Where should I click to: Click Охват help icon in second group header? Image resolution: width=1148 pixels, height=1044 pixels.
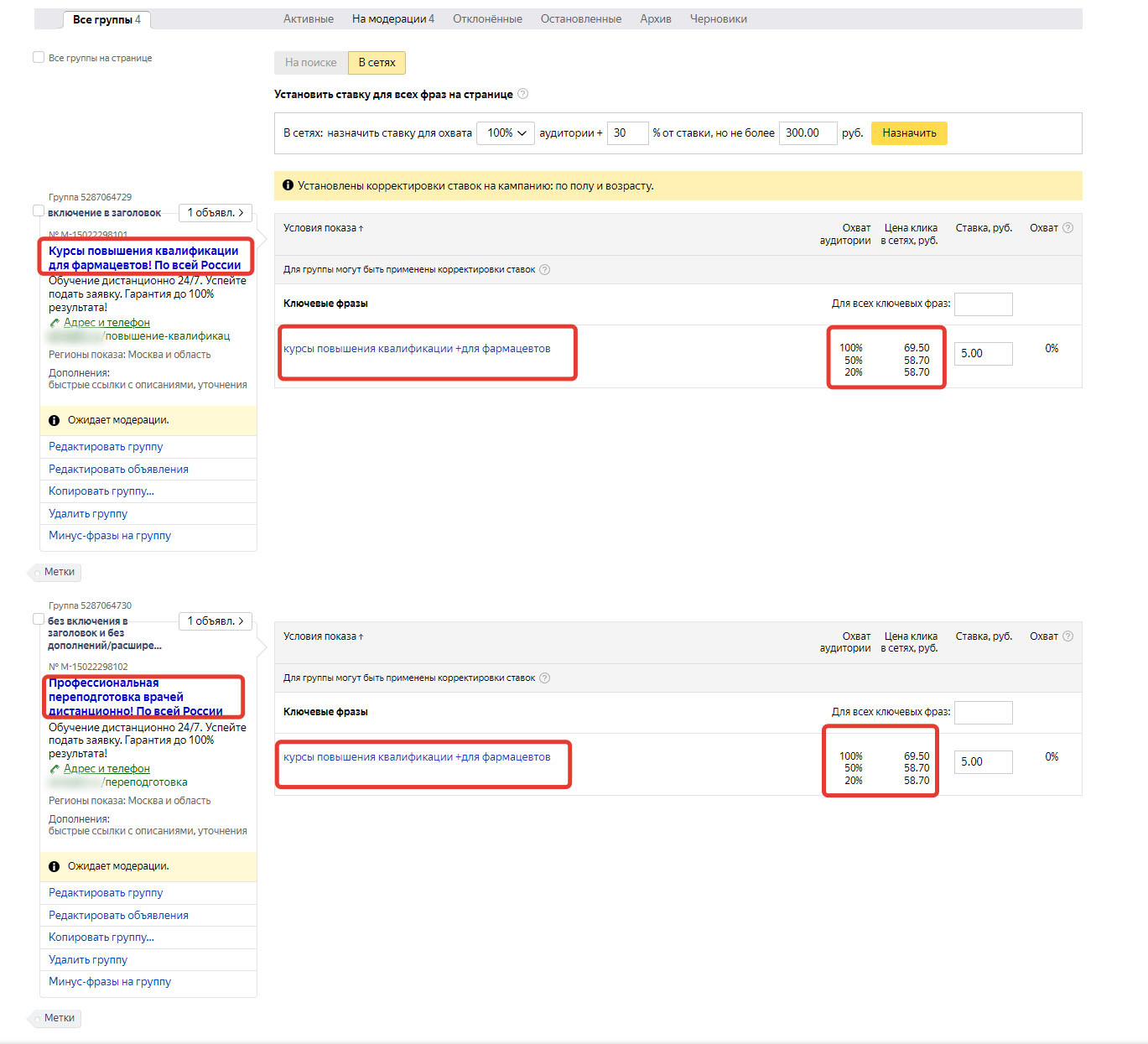(1067, 636)
